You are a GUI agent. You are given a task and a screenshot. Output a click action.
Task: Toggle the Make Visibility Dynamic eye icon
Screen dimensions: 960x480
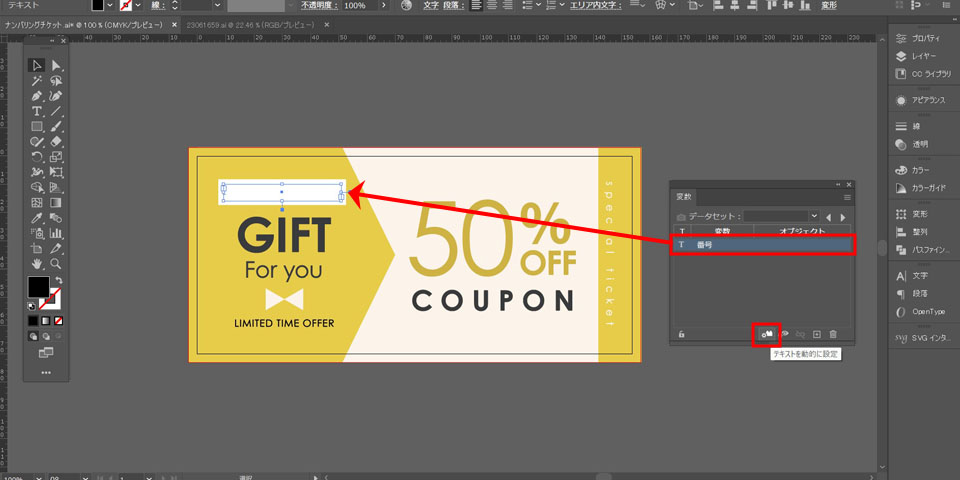785,334
